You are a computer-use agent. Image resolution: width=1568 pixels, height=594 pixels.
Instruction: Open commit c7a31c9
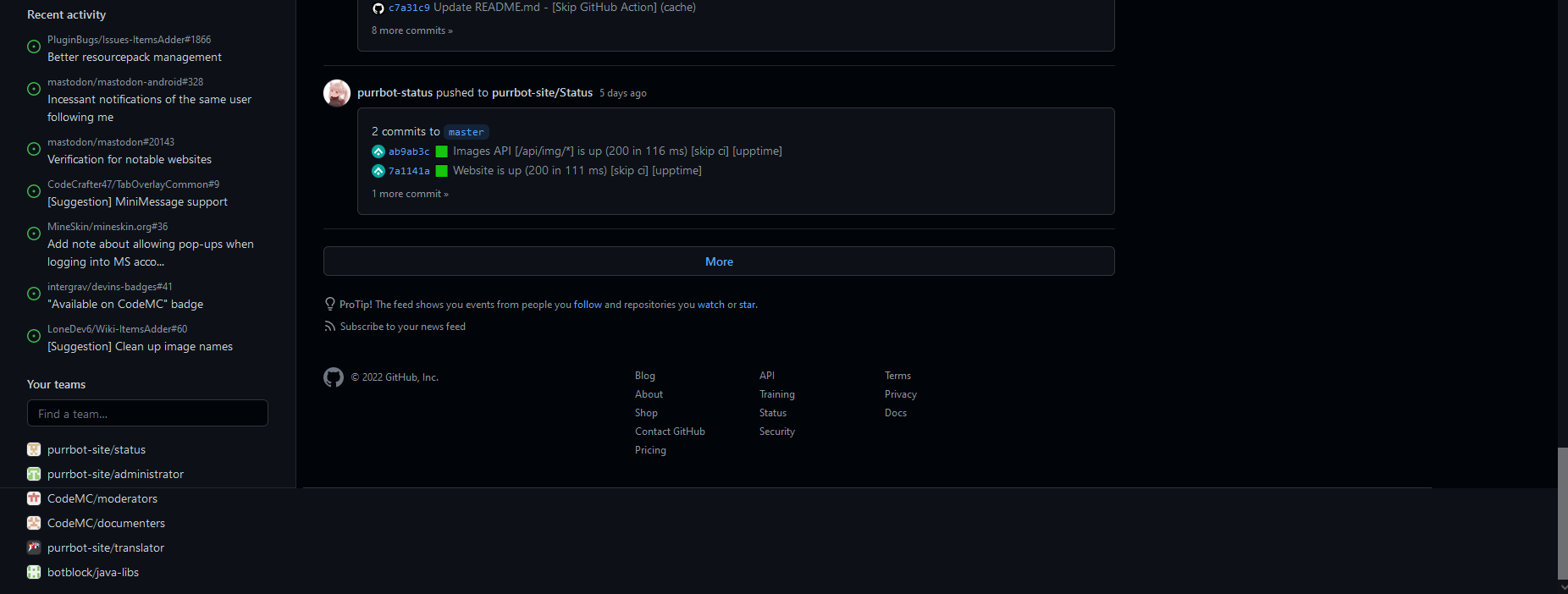pyautogui.click(x=409, y=8)
